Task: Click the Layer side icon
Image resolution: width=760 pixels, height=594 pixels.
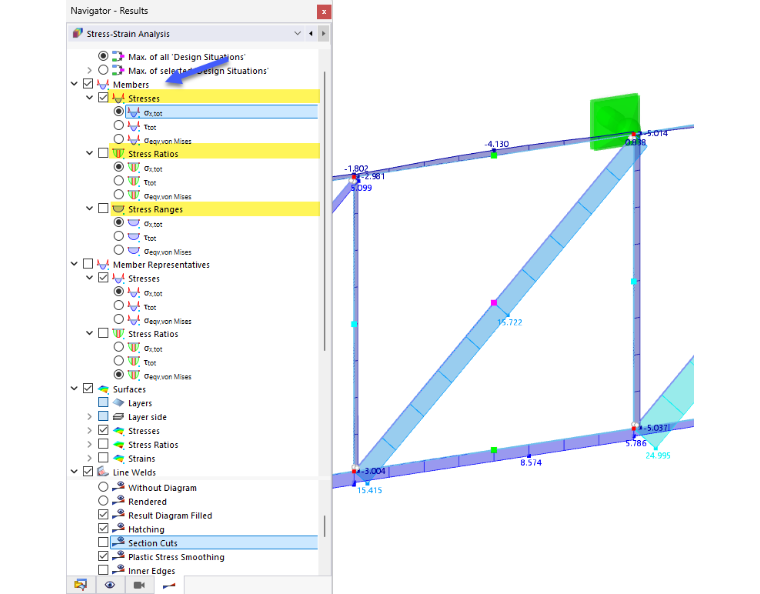Action: (x=118, y=417)
